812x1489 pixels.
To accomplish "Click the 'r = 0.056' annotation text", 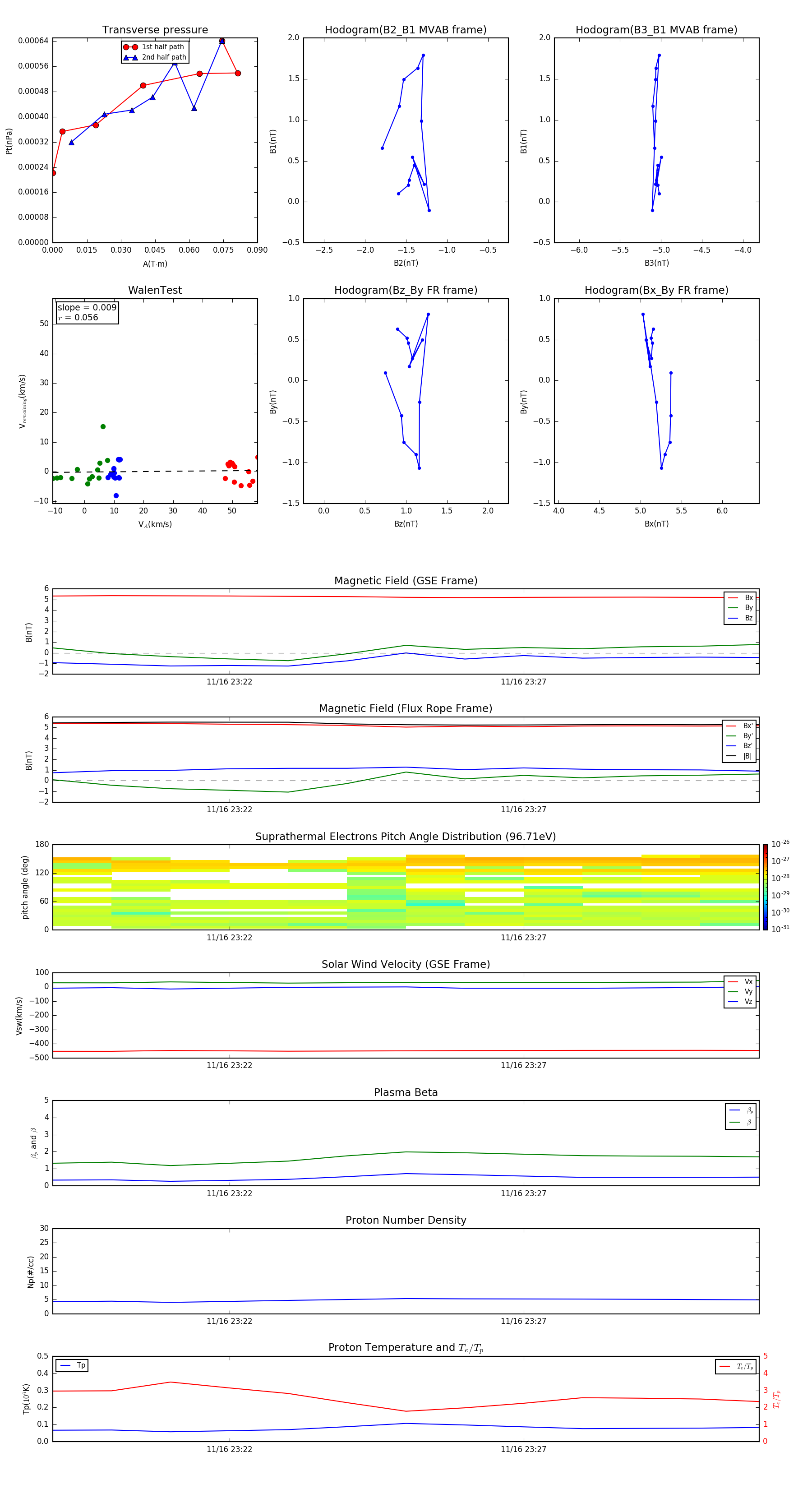I will click(78, 317).
